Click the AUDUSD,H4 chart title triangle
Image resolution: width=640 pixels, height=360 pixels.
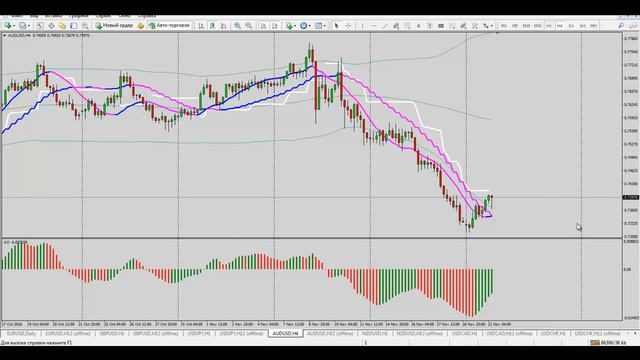click(4, 36)
